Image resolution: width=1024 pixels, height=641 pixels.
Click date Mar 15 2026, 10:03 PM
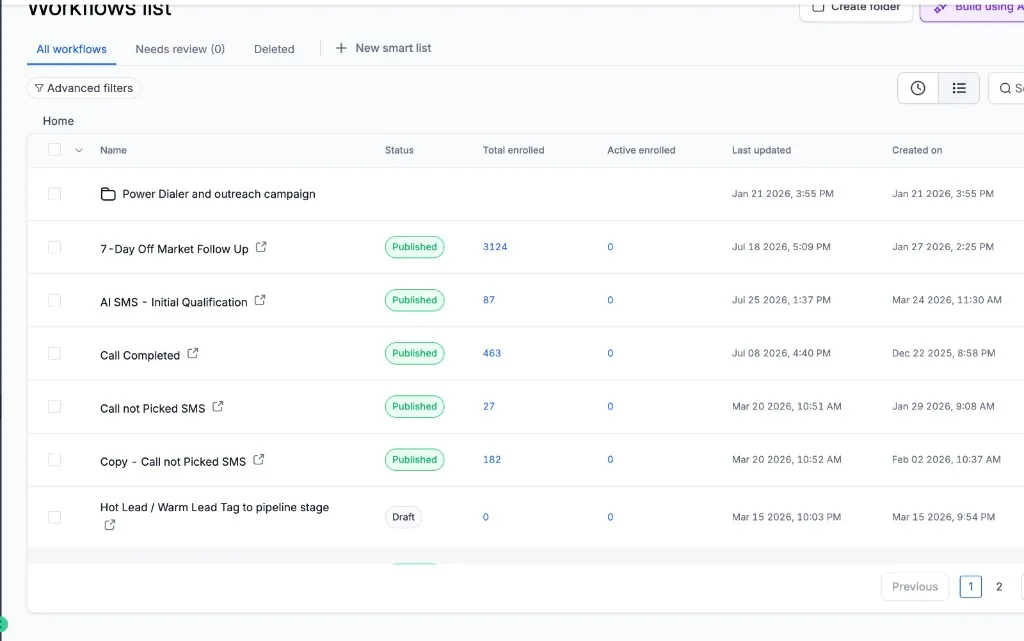[786, 517]
